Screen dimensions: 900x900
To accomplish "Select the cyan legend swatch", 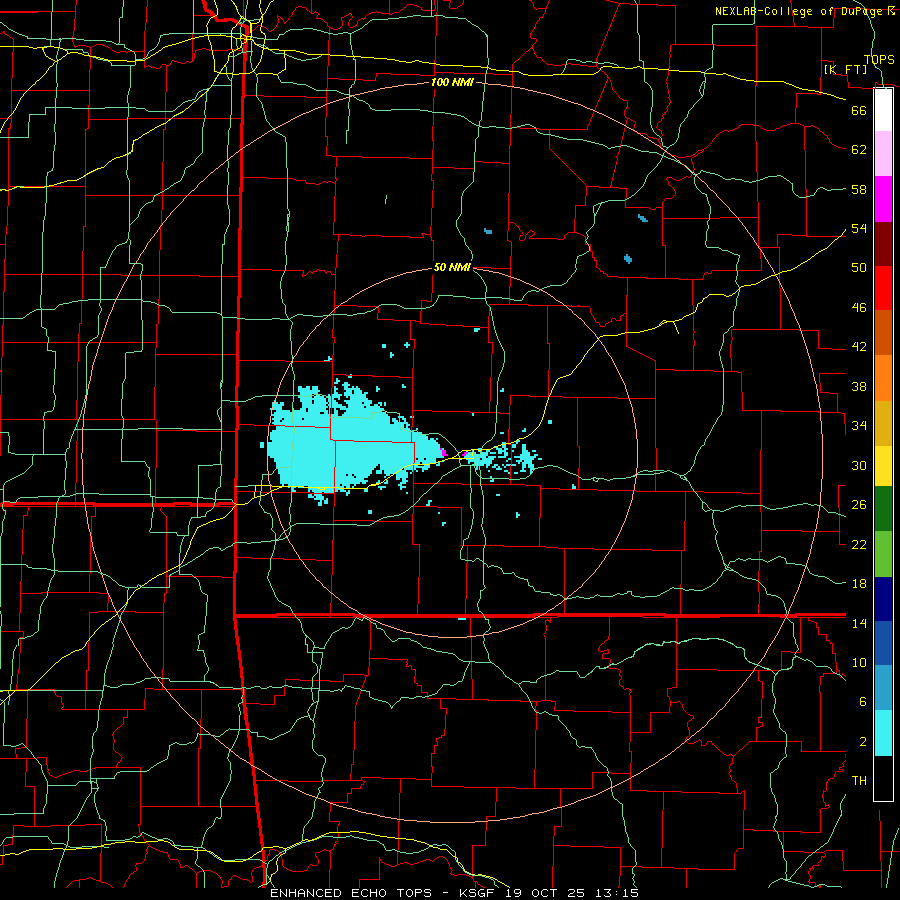I will pyautogui.click(x=883, y=733).
